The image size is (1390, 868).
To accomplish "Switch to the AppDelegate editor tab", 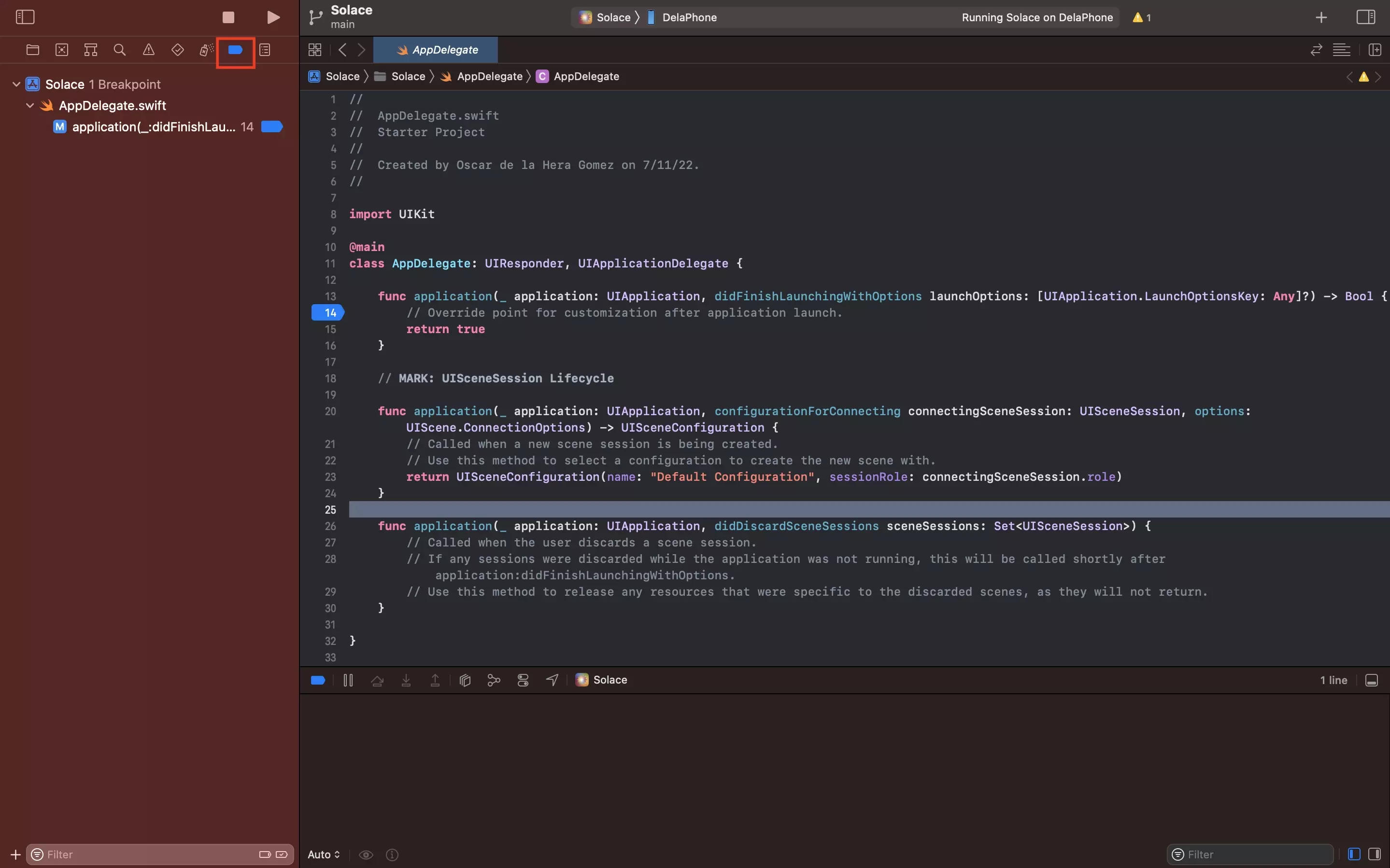I will point(436,49).
